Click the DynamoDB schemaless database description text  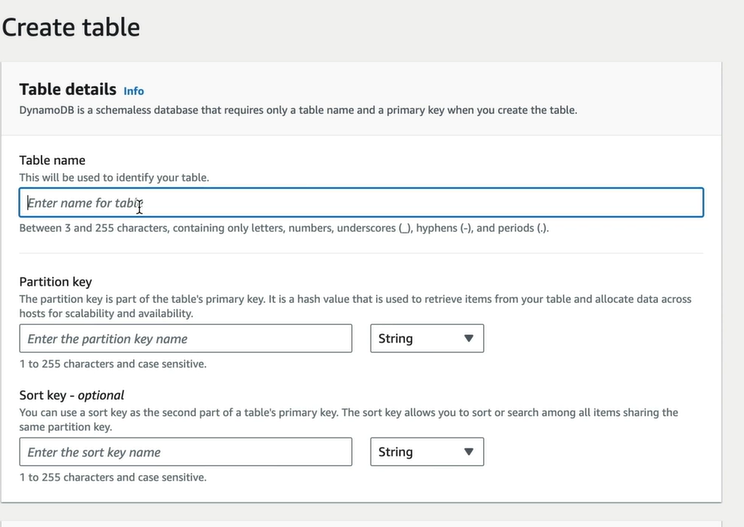pyautogui.click(x=298, y=110)
